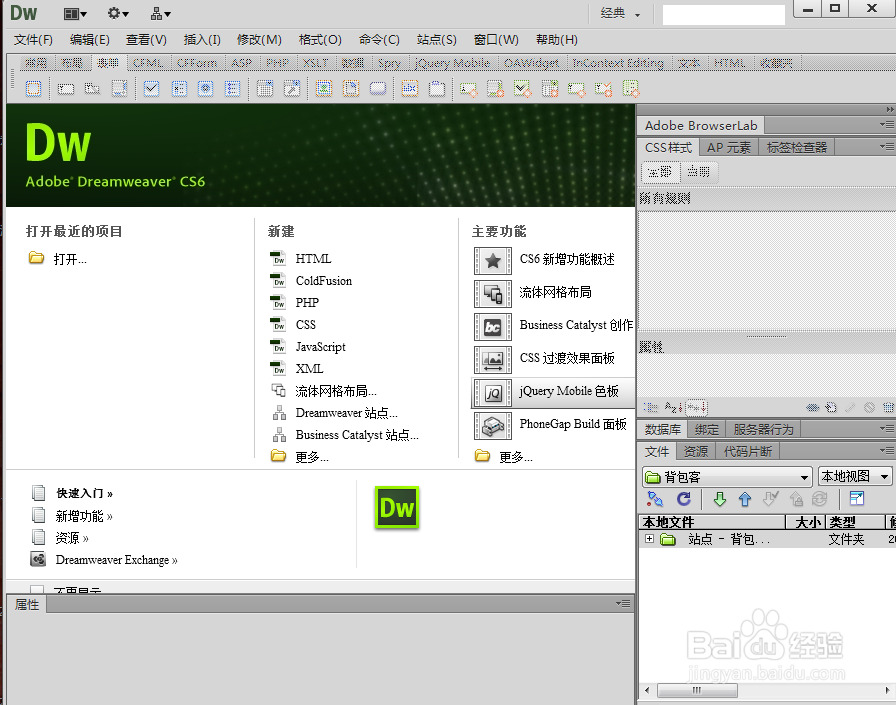Insert Spry Validation Textarea
Viewport: 896px width, 705px height.
(x=495, y=89)
